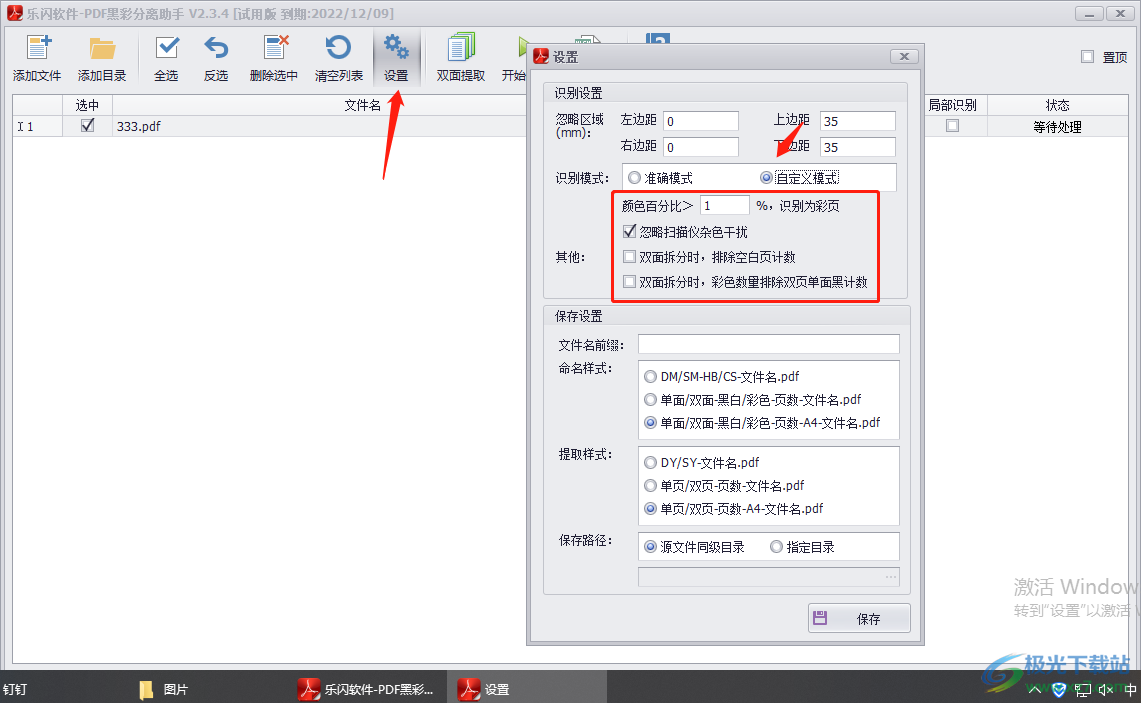Invert the selection with 反选
Image resolution: width=1141 pixels, height=703 pixels.
click(x=216, y=58)
